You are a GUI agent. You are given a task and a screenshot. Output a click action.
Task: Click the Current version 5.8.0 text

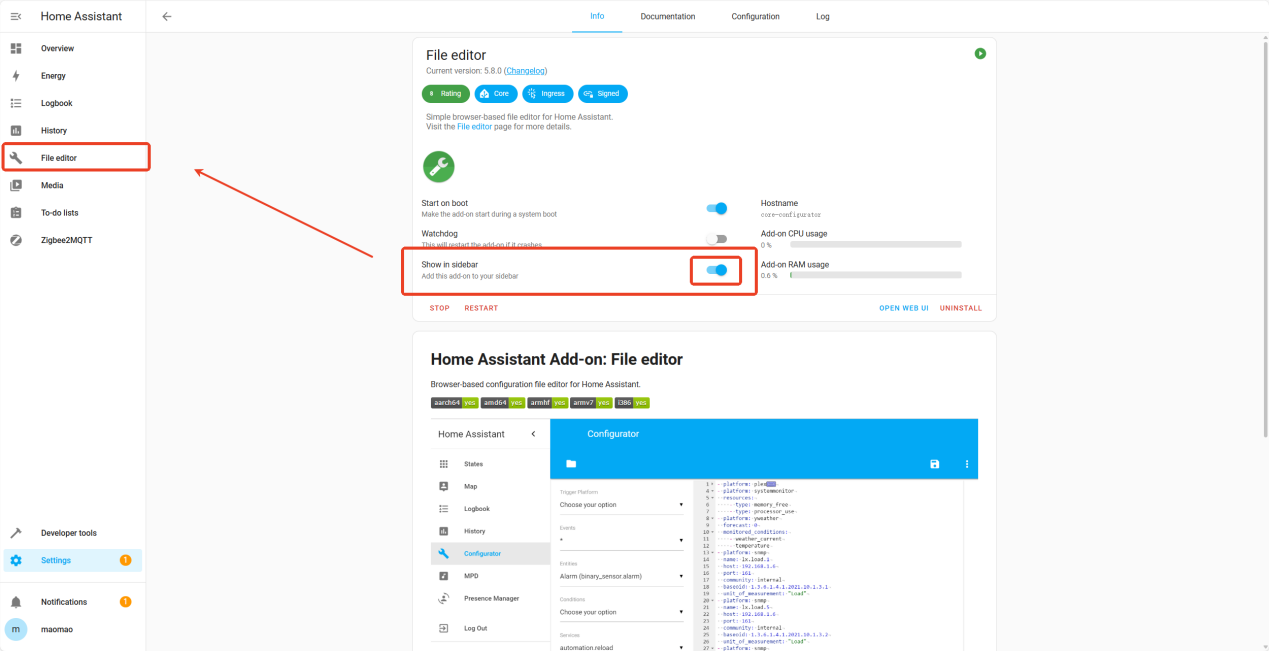(x=464, y=71)
